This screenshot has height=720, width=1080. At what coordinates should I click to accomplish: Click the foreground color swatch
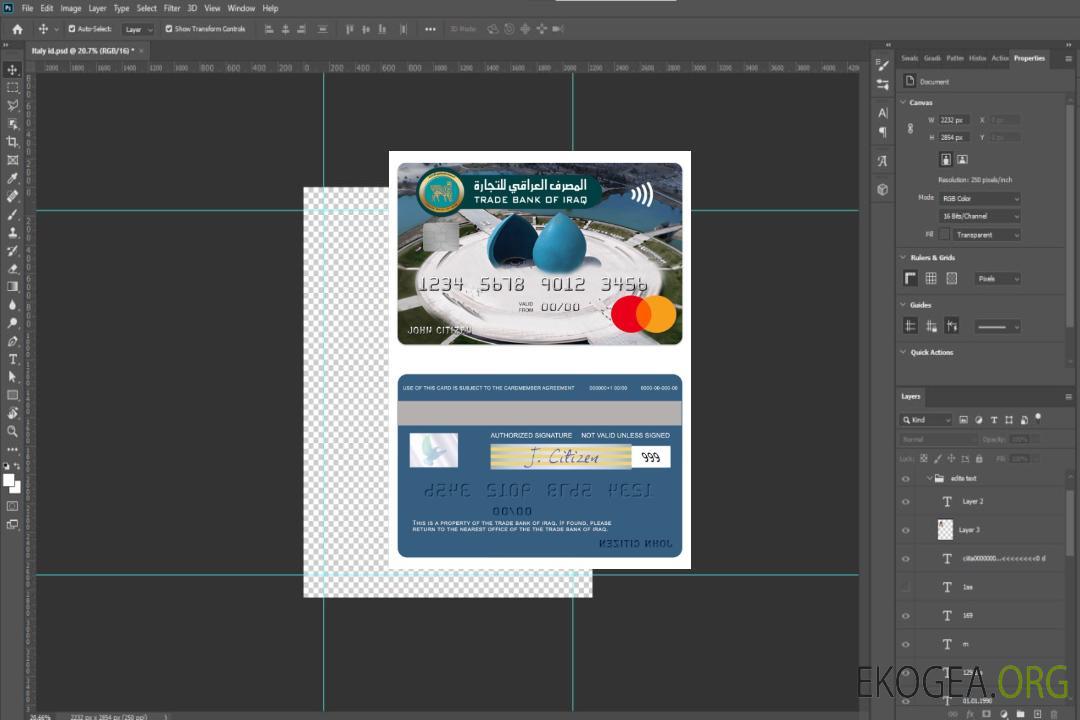pyautogui.click(x=9, y=481)
